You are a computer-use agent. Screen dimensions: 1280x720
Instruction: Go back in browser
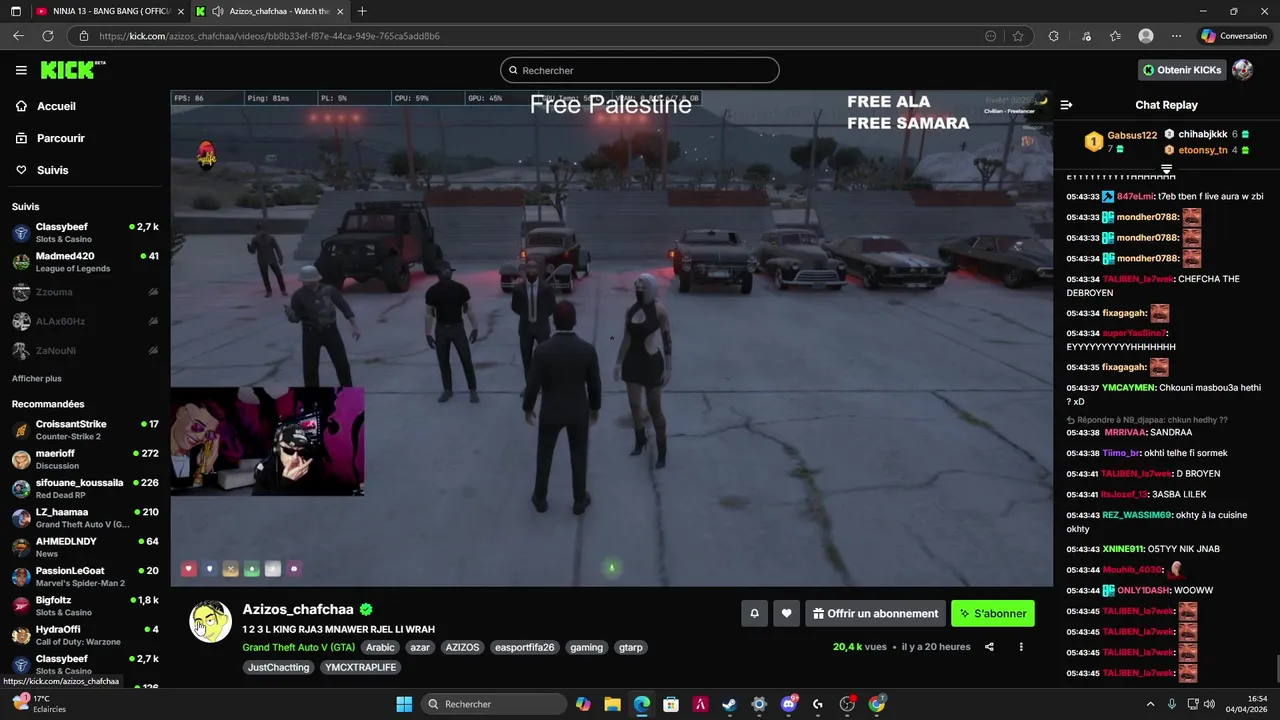point(18,36)
